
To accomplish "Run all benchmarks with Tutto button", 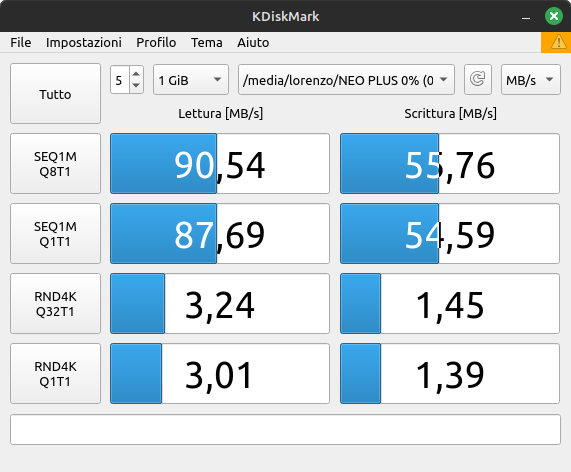I will pos(55,94).
